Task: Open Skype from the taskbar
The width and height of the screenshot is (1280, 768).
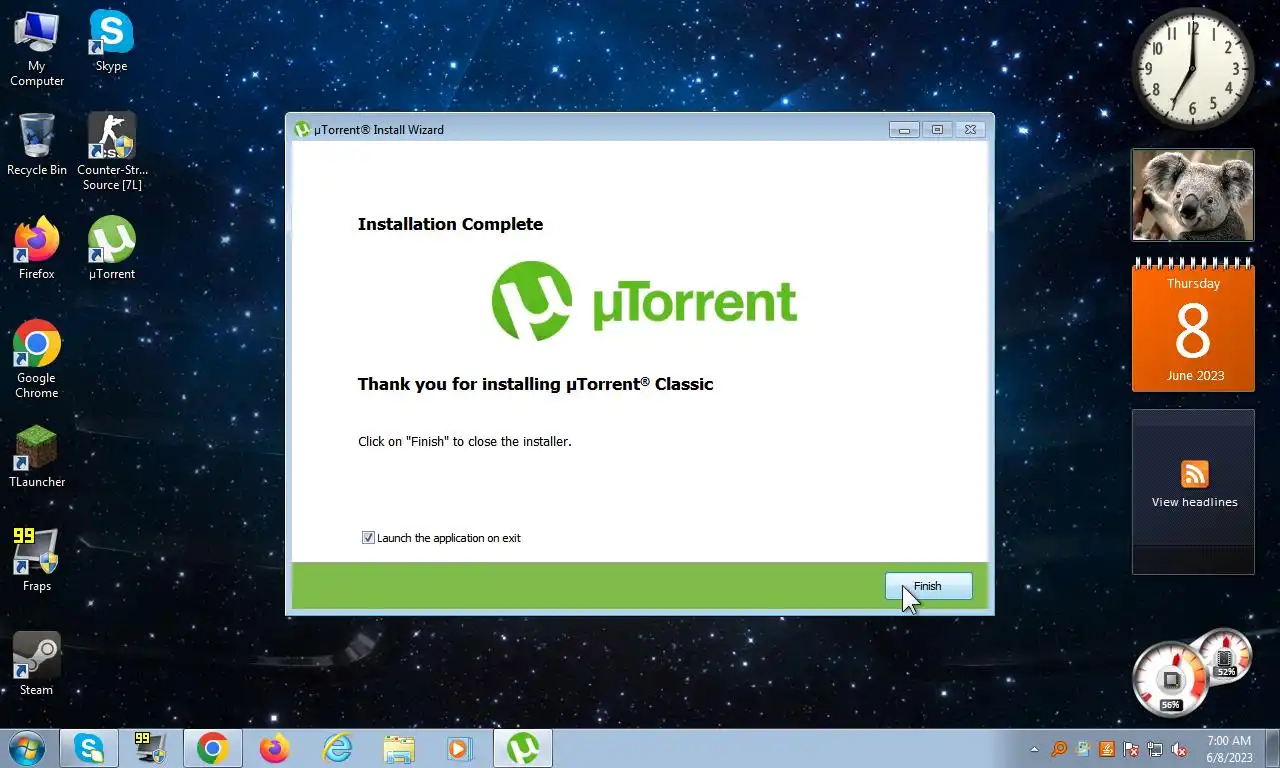Action: tap(88, 748)
